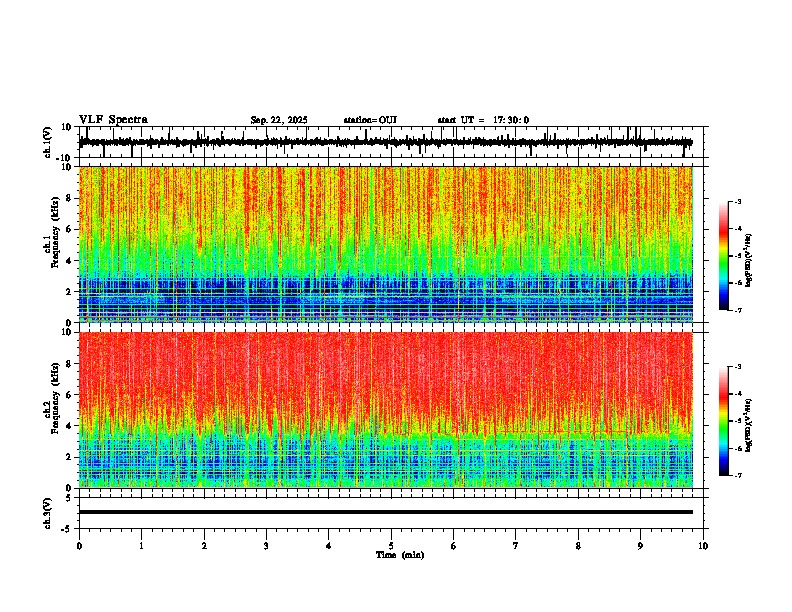Click the '5' tick on ch.3(V) axis

pyautogui.click(x=70, y=498)
